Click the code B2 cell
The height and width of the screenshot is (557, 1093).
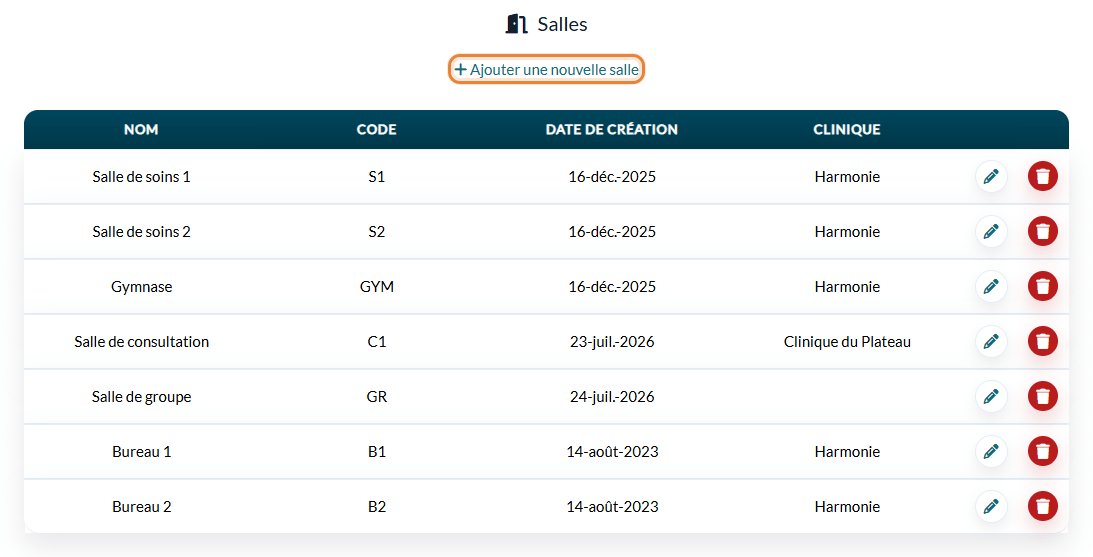[x=376, y=508]
